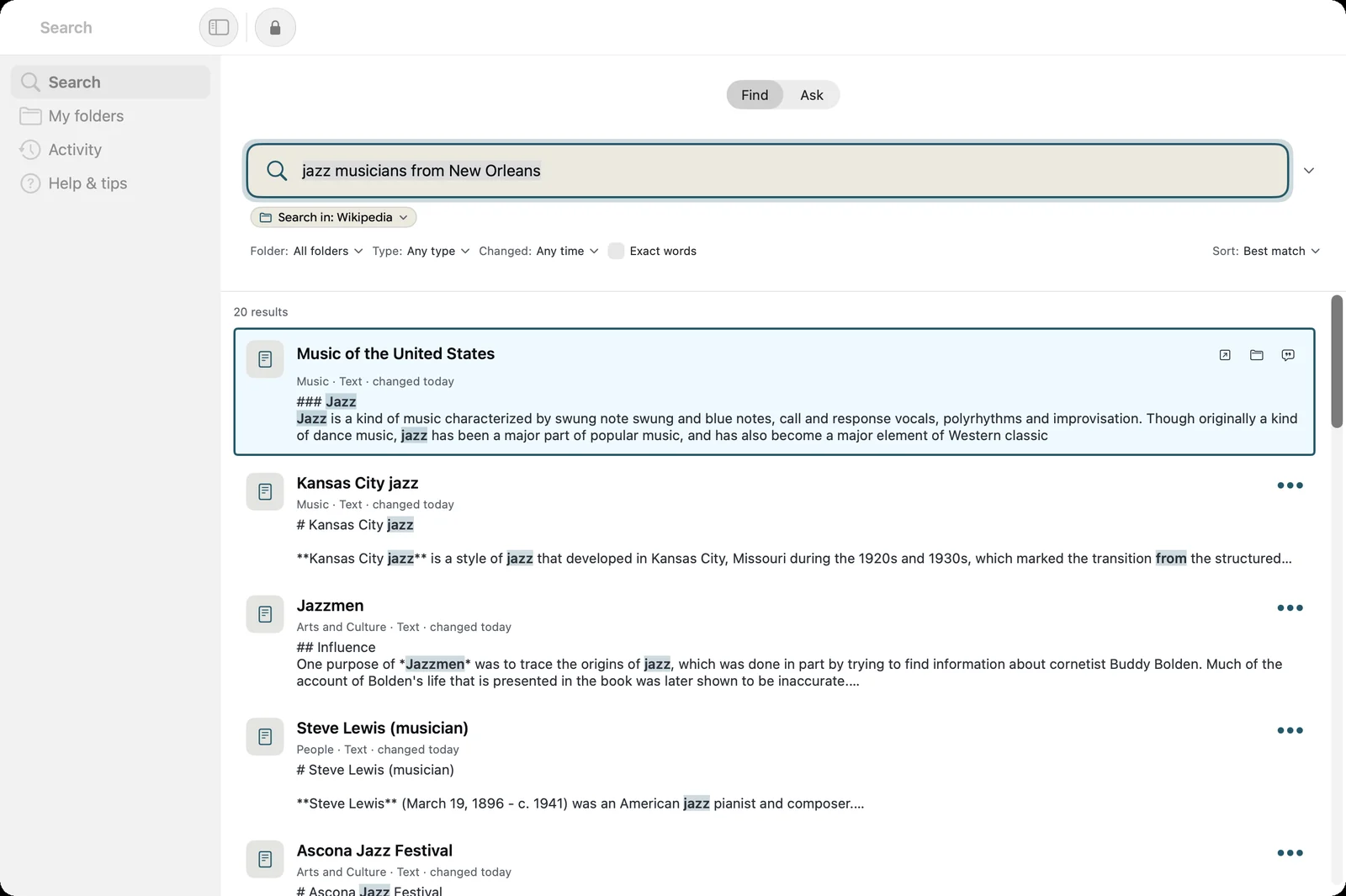Open the Jazzmen result title
The width and height of the screenshot is (1346, 896).
pos(330,606)
